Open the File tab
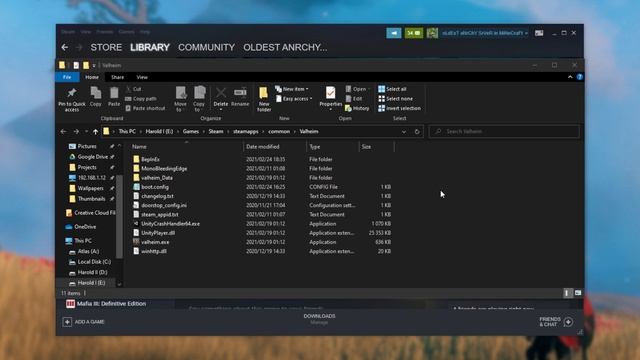640x360 pixels. [x=67, y=77]
